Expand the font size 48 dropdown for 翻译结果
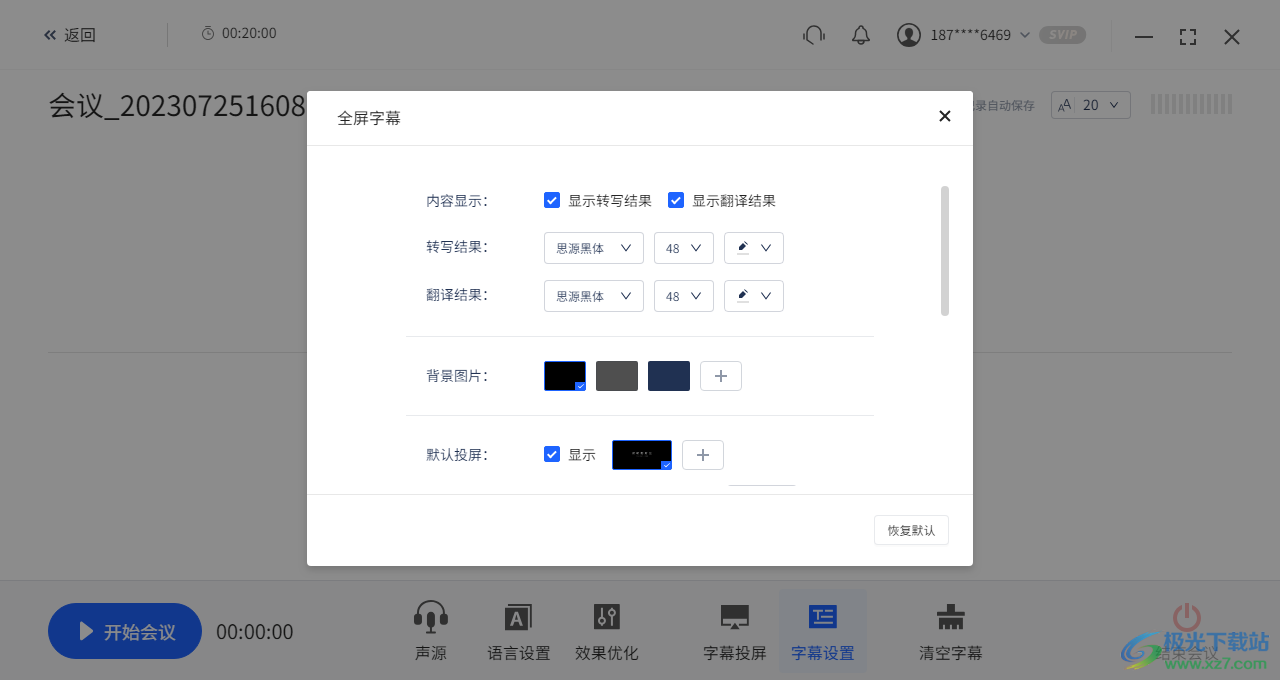Screen dimensions: 1280x680 pyautogui.click(x=683, y=295)
